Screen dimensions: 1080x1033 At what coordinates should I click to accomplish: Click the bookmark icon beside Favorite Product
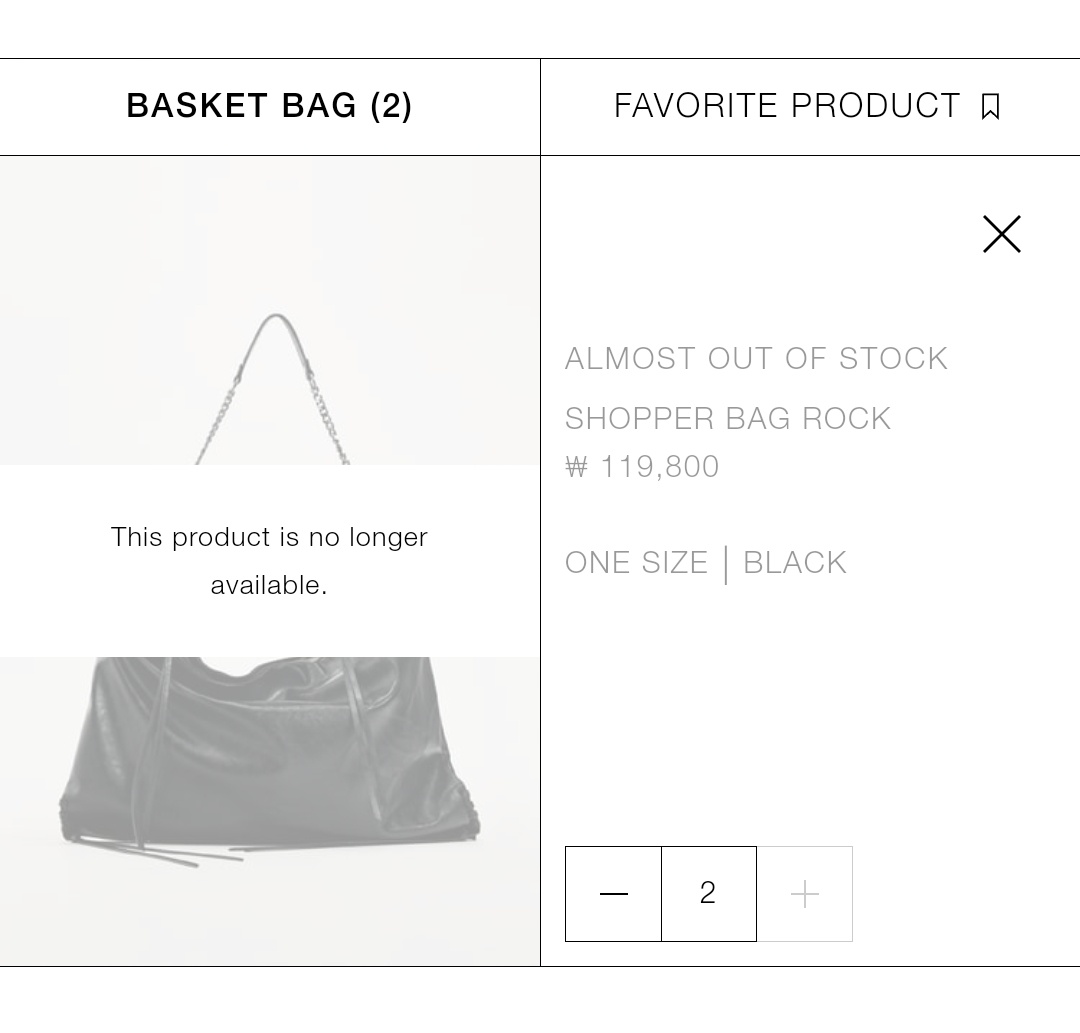[x=990, y=107]
